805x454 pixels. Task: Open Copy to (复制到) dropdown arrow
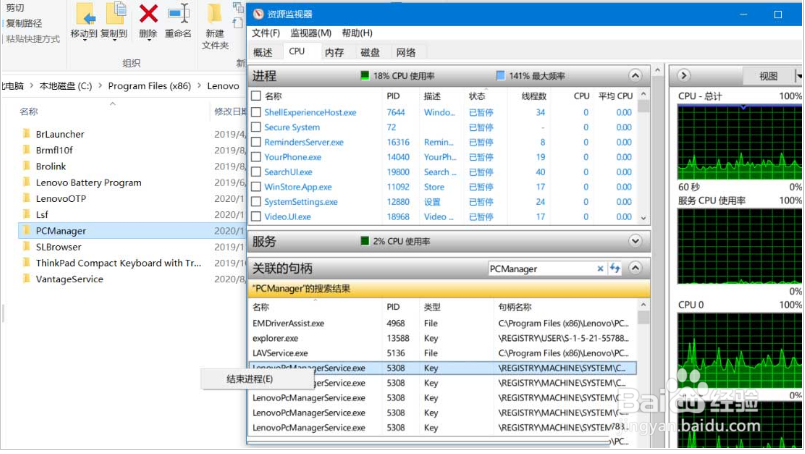pos(114,41)
